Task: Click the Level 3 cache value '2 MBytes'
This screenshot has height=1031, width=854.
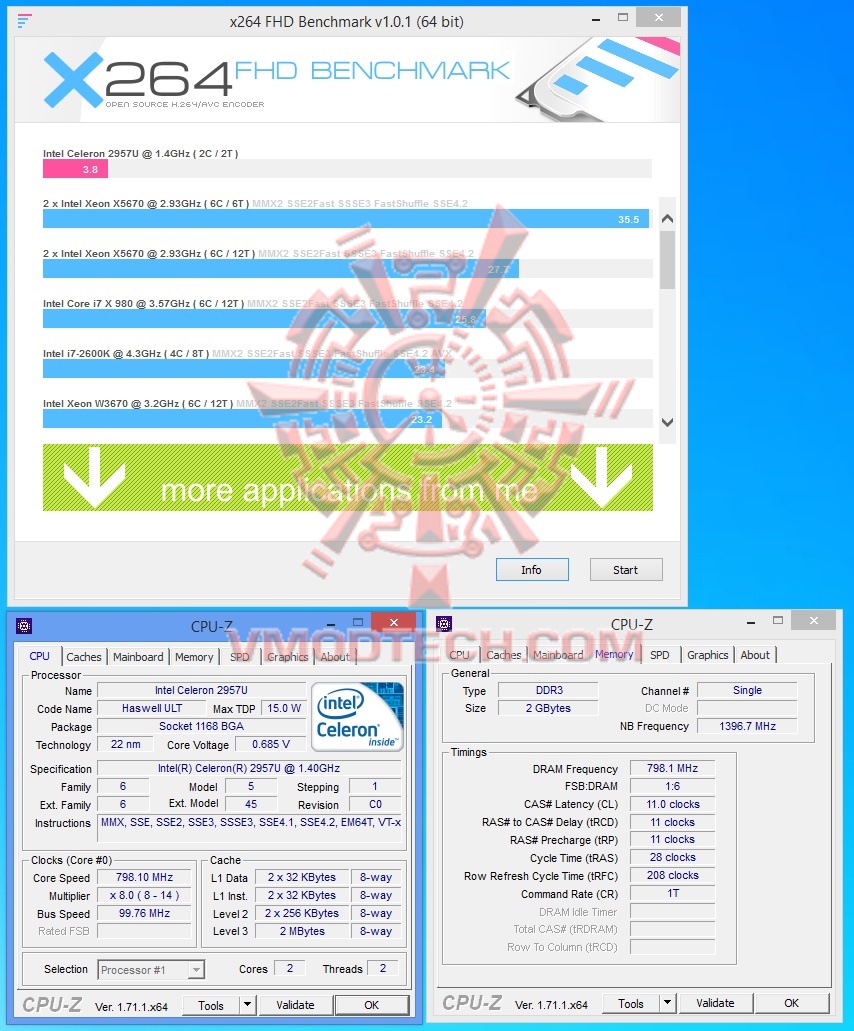Action: pyautogui.click(x=302, y=931)
